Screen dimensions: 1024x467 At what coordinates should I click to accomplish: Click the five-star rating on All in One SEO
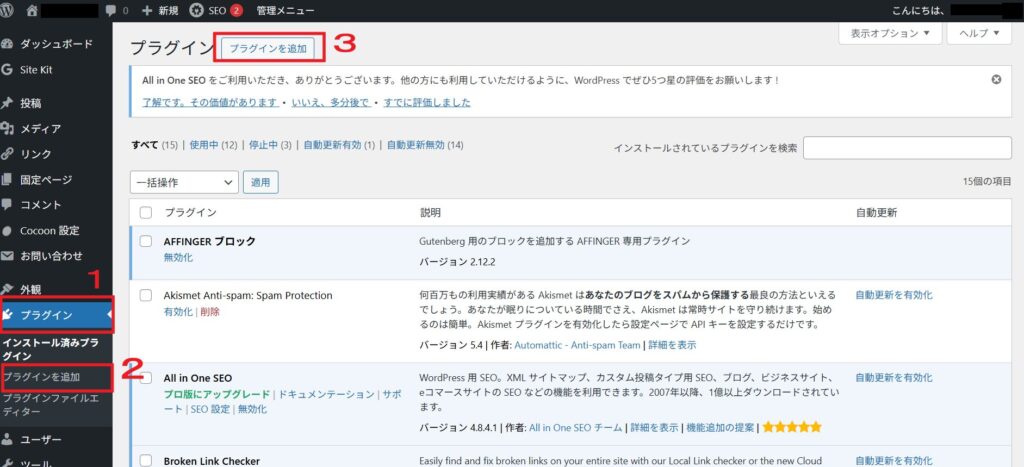(x=792, y=428)
